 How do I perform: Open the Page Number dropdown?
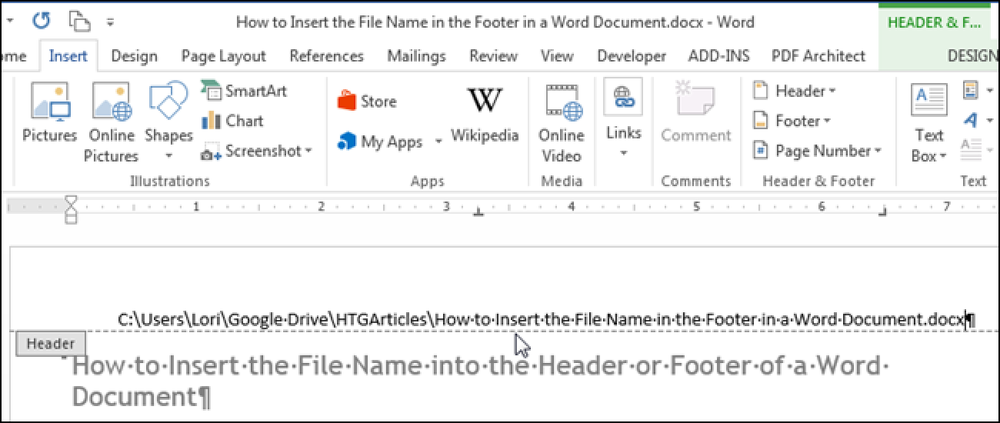click(x=818, y=151)
